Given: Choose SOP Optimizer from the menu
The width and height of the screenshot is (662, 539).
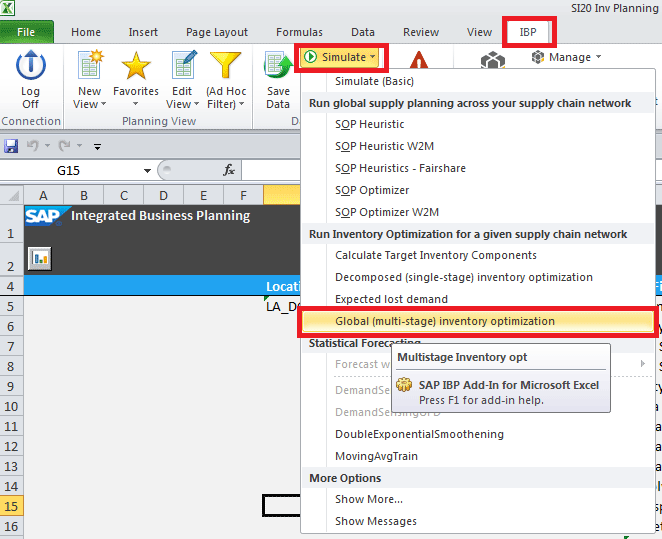Looking at the screenshot, I should tap(372, 190).
